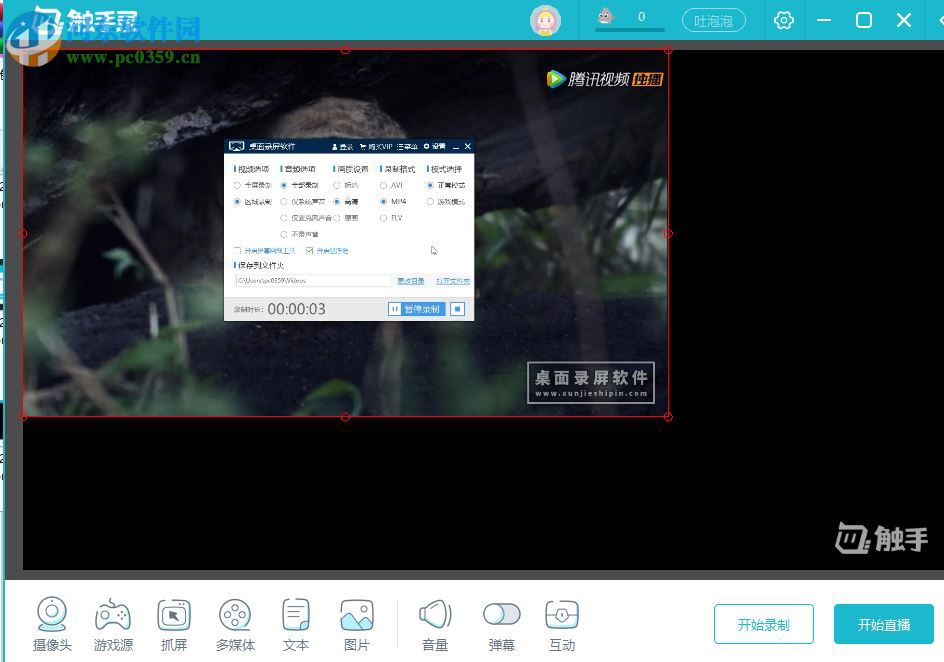
Task: Add a camera (摄像头) source
Action: point(52,624)
